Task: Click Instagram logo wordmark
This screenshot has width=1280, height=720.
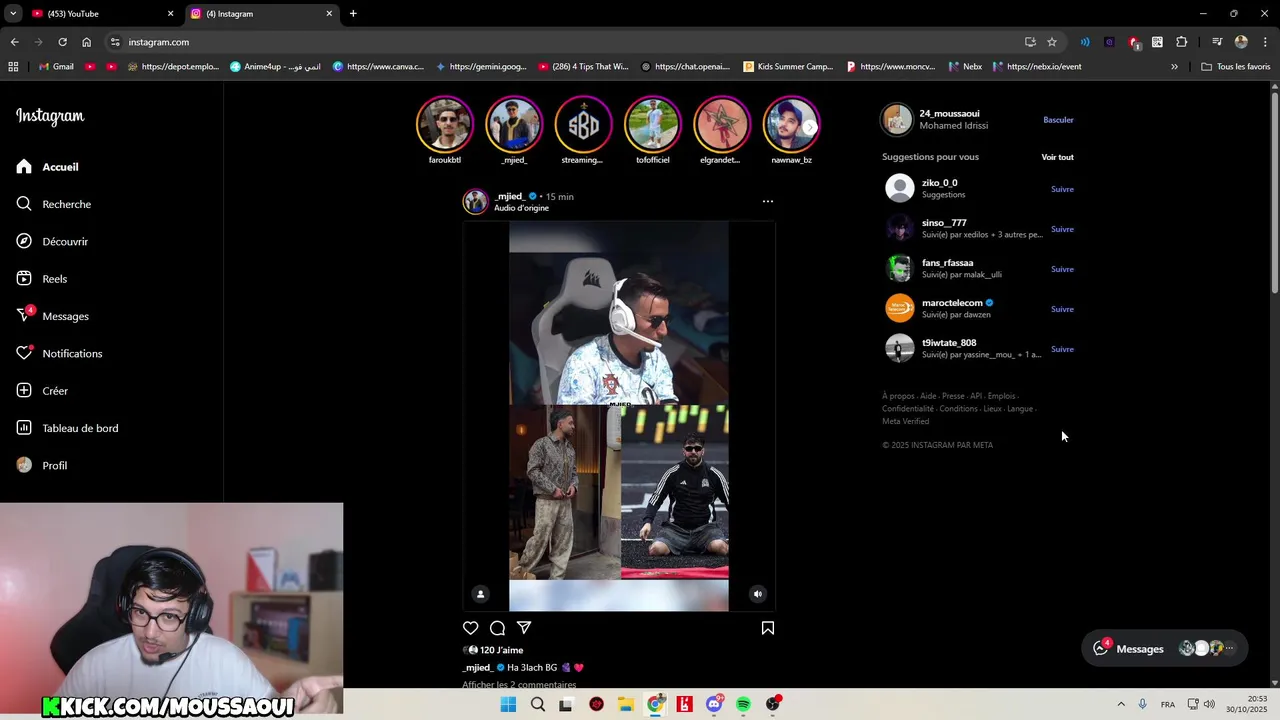Action: pyautogui.click(x=50, y=116)
